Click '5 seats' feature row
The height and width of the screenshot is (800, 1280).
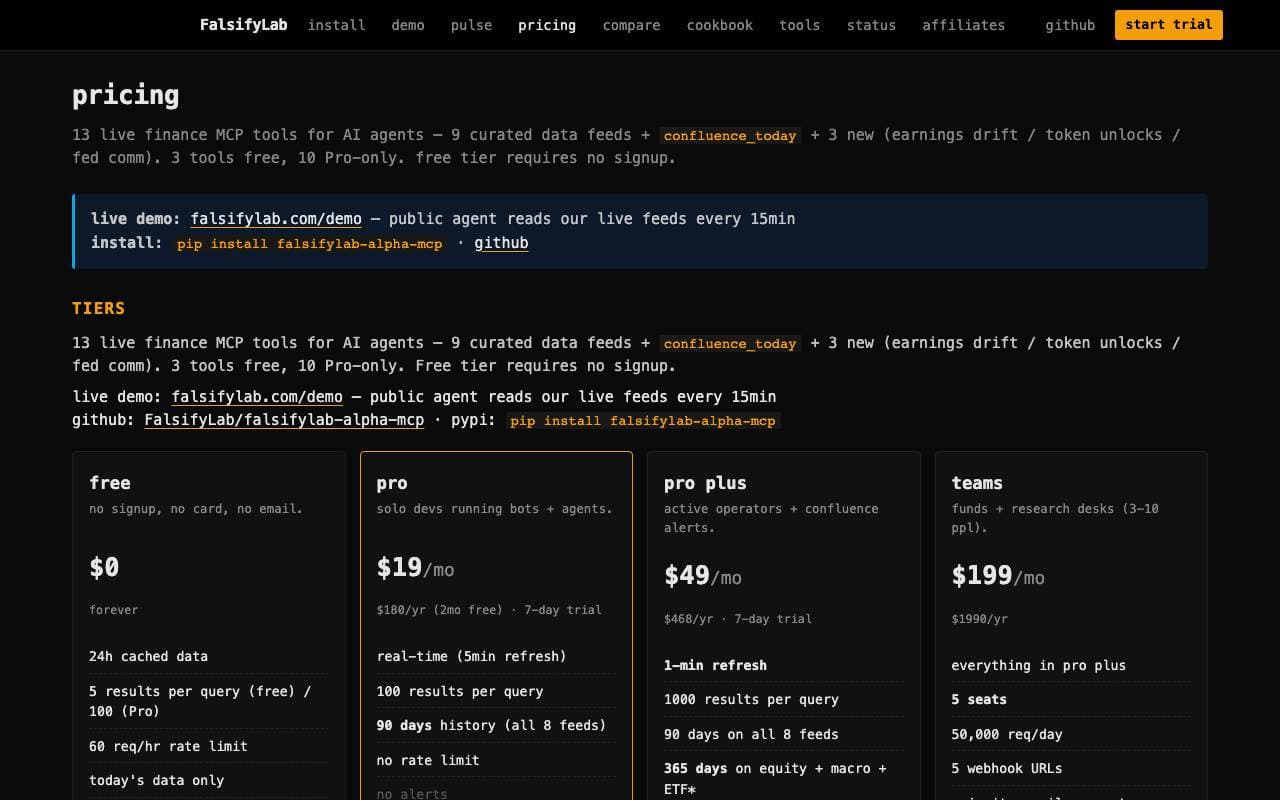1071,700
